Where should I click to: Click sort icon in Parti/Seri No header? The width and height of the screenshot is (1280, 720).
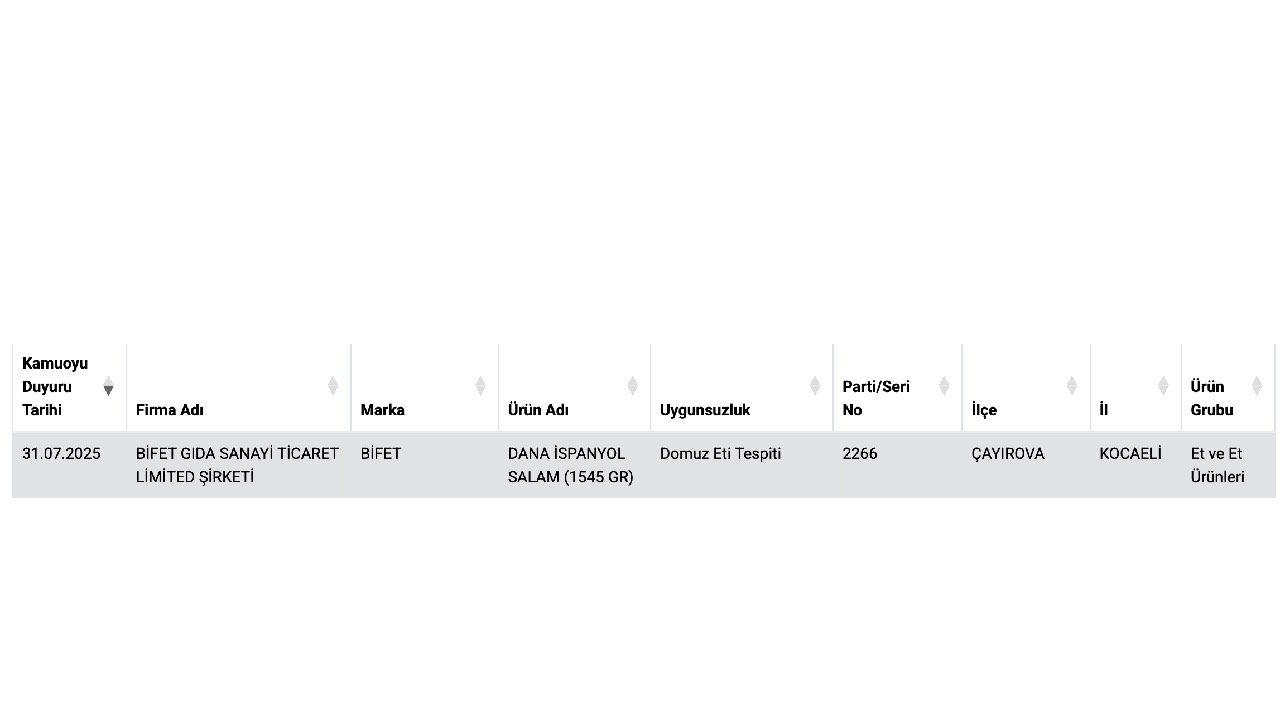point(944,386)
